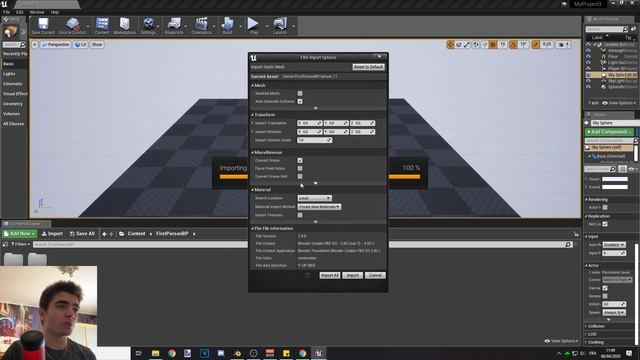Image resolution: width=640 pixels, height=360 pixels.
Task: Click the Build toolbar icon
Action: [227, 25]
